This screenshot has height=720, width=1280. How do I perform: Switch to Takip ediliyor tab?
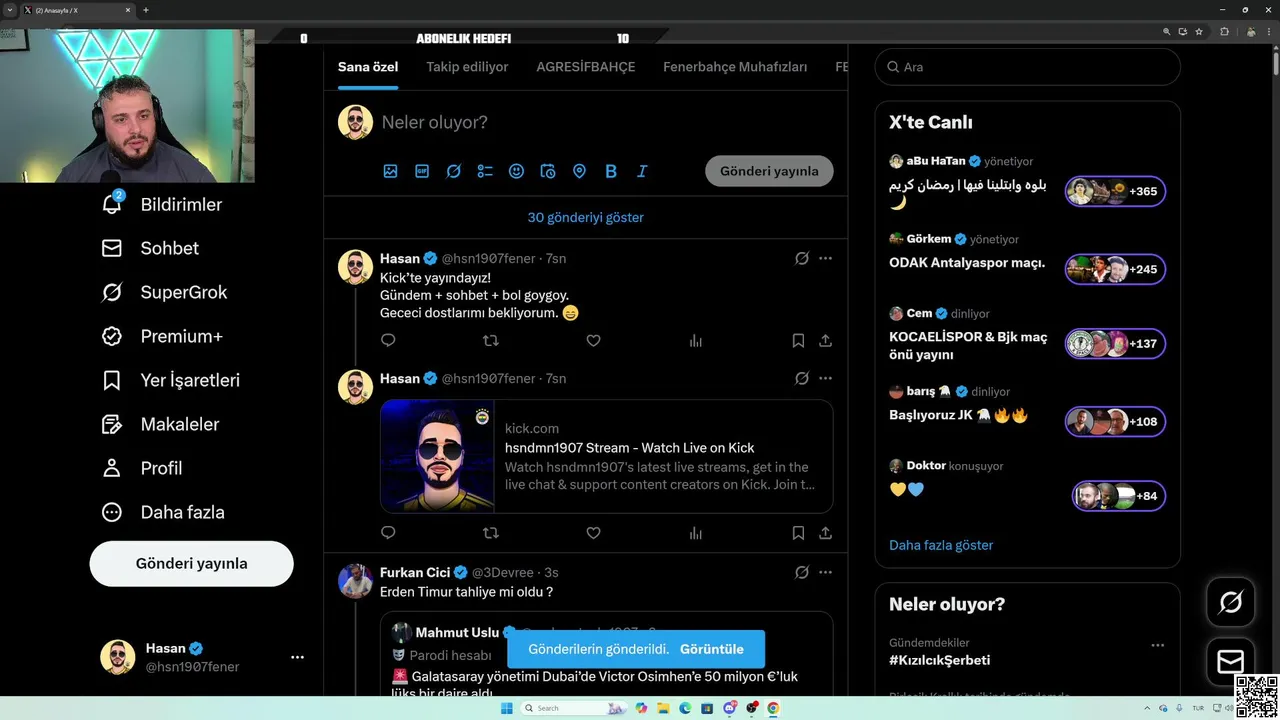[467, 67]
